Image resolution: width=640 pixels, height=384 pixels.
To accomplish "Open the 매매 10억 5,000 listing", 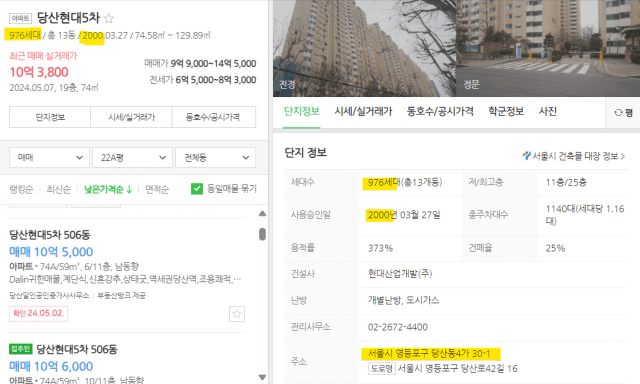I will (51, 252).
